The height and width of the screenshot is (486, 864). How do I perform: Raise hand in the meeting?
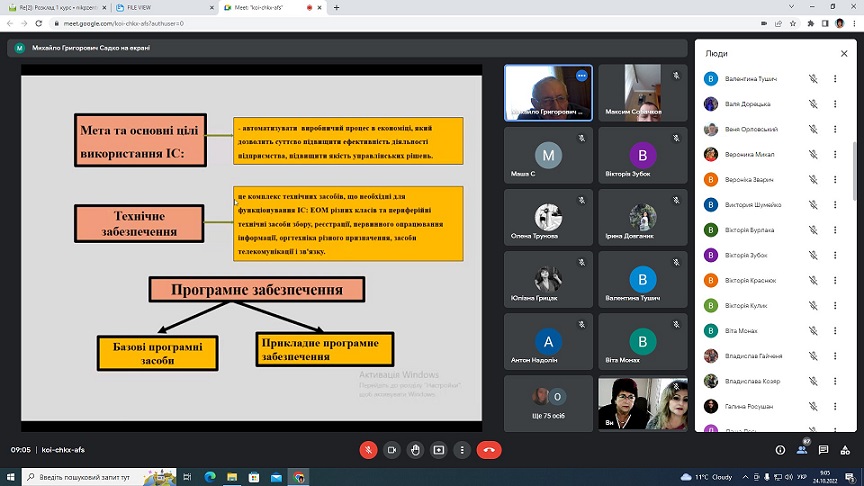pos(415,450)
